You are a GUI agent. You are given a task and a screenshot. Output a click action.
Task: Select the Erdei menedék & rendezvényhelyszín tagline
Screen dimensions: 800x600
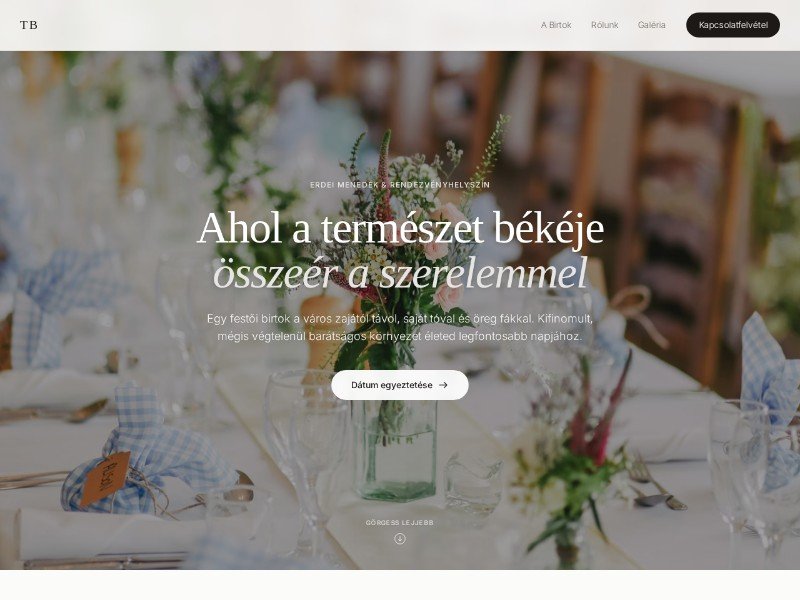(x=400, y=185)
